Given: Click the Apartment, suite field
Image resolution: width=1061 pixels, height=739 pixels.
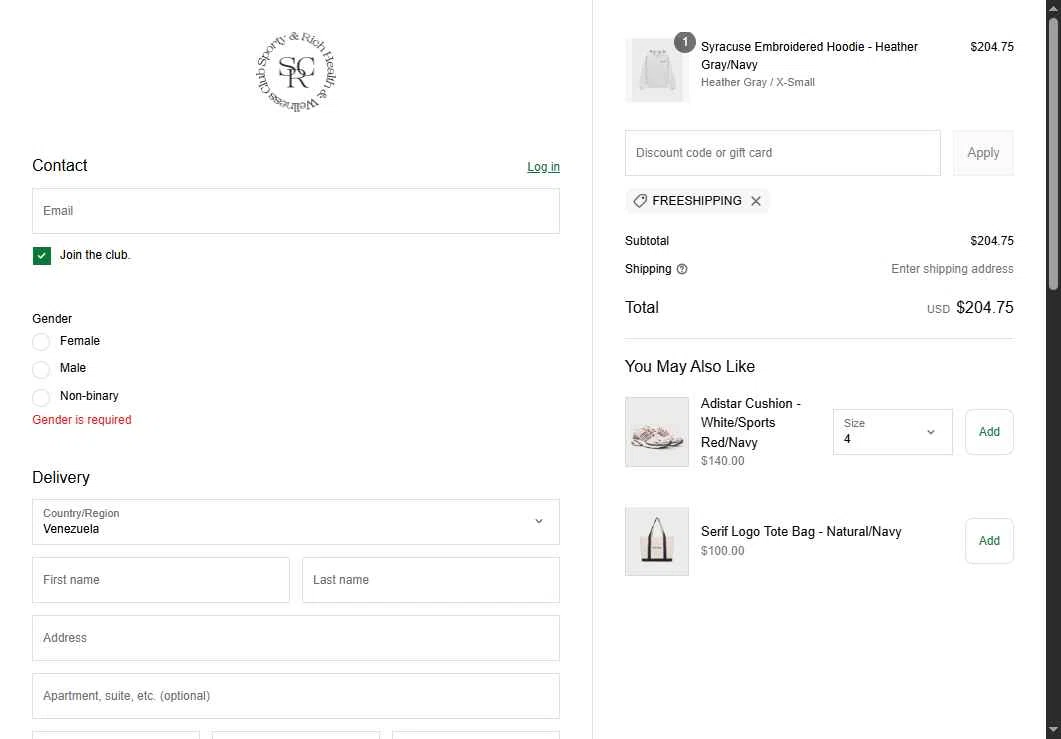Looking at the screenshot, I should 296,696.
